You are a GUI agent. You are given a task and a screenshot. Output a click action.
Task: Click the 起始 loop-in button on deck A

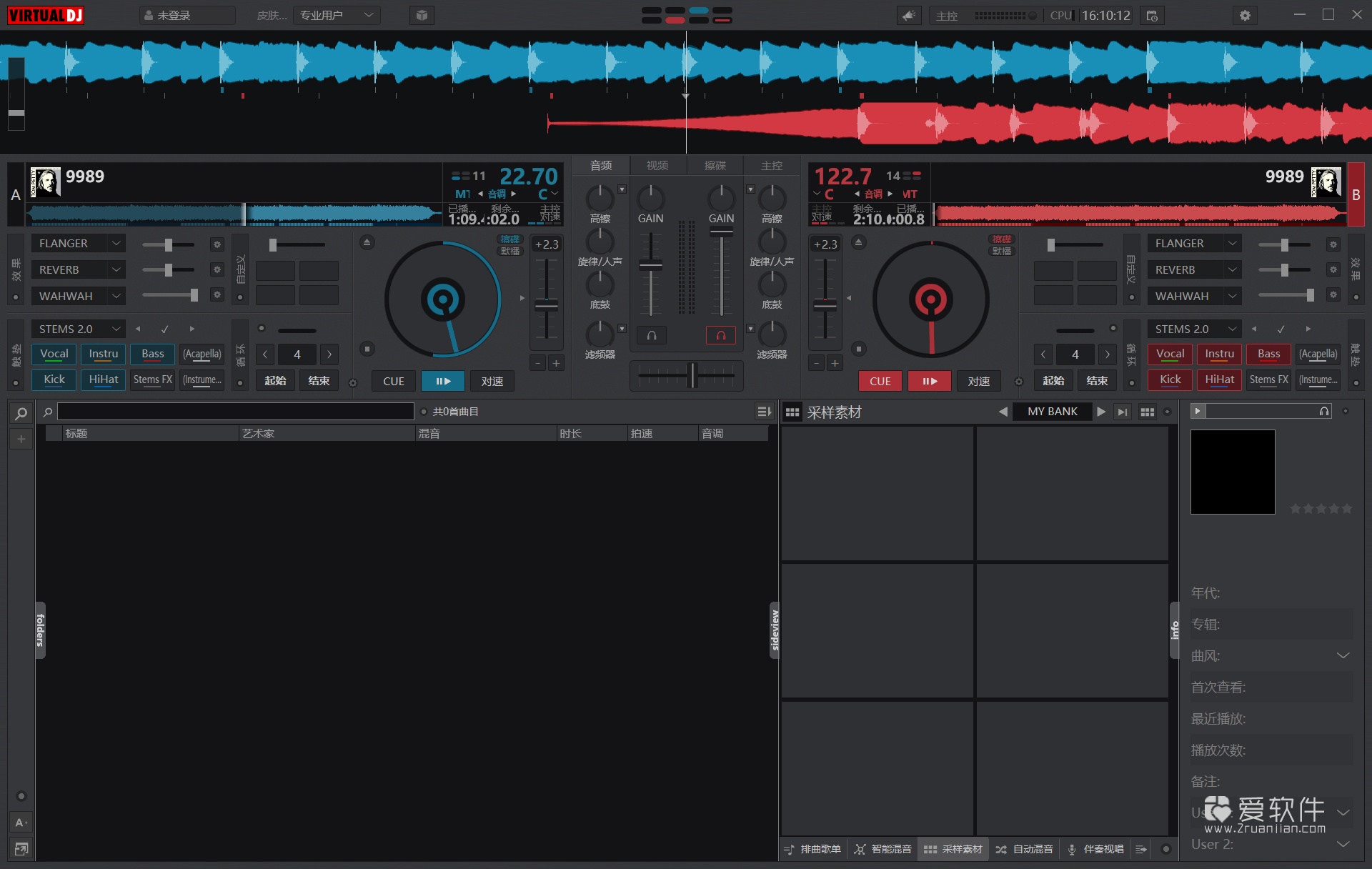[x=276, y=380]
